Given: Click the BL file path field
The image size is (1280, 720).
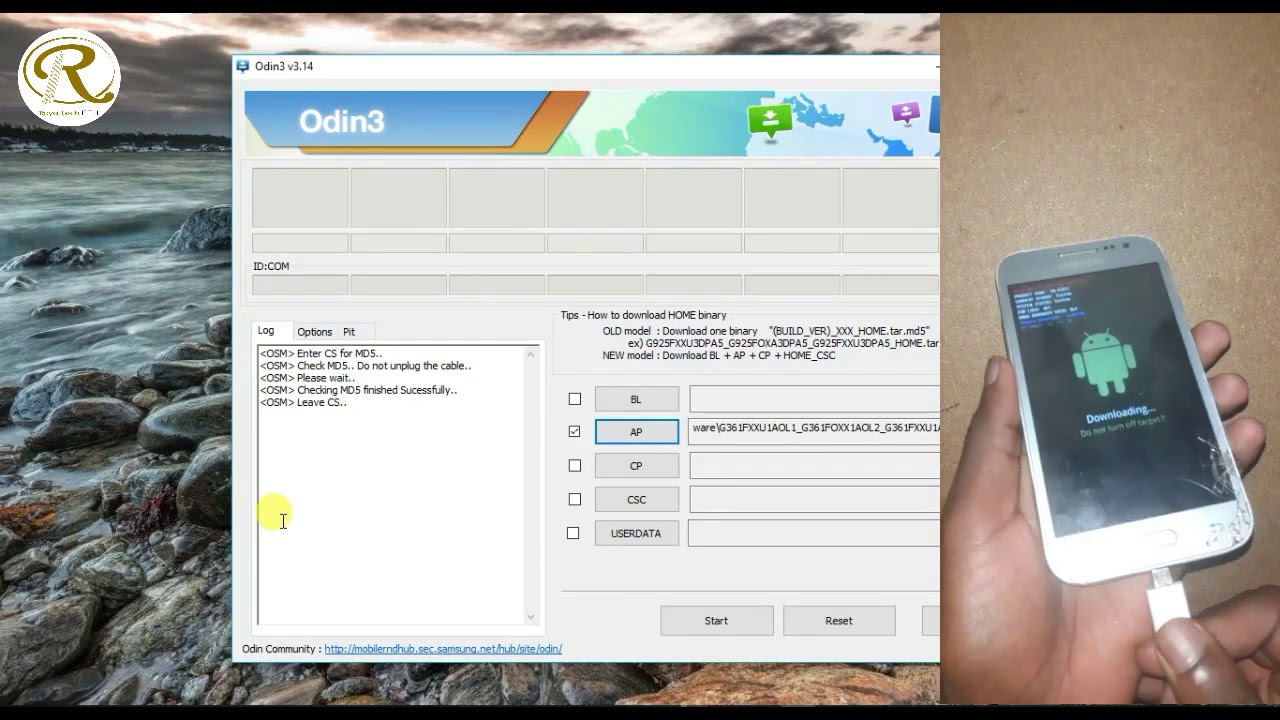Looking at the screenshot, I should point(814,399).
